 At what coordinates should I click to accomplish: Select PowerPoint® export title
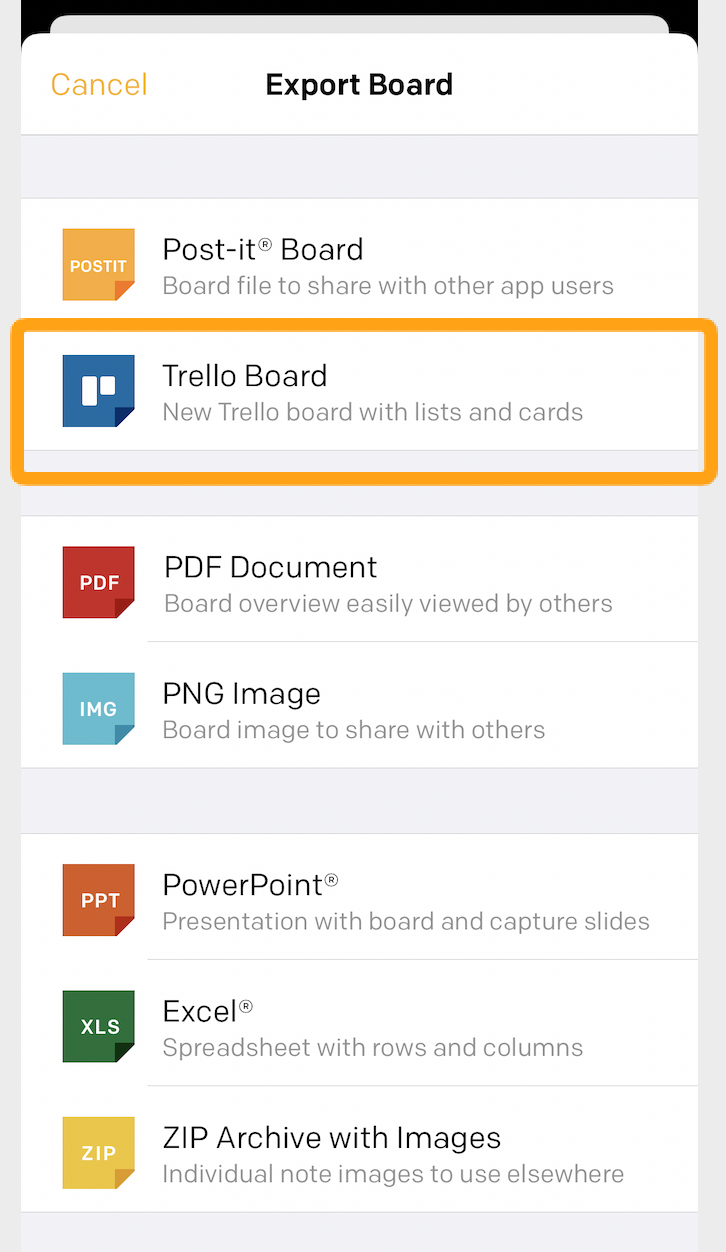click(250, 885)
